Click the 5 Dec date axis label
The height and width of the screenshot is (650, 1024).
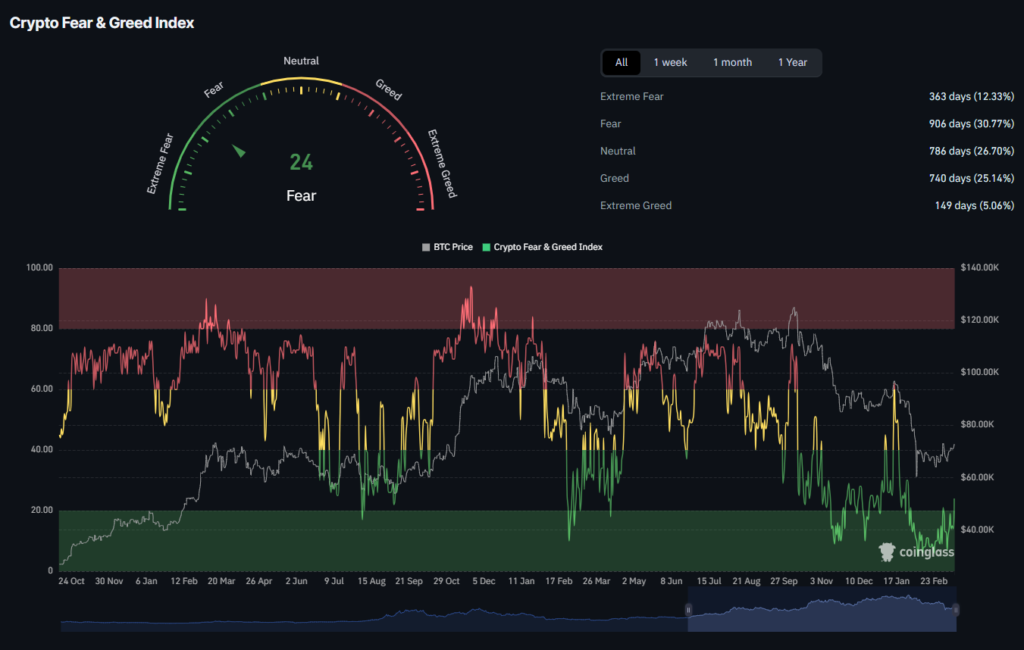click(x=483, y=580)
